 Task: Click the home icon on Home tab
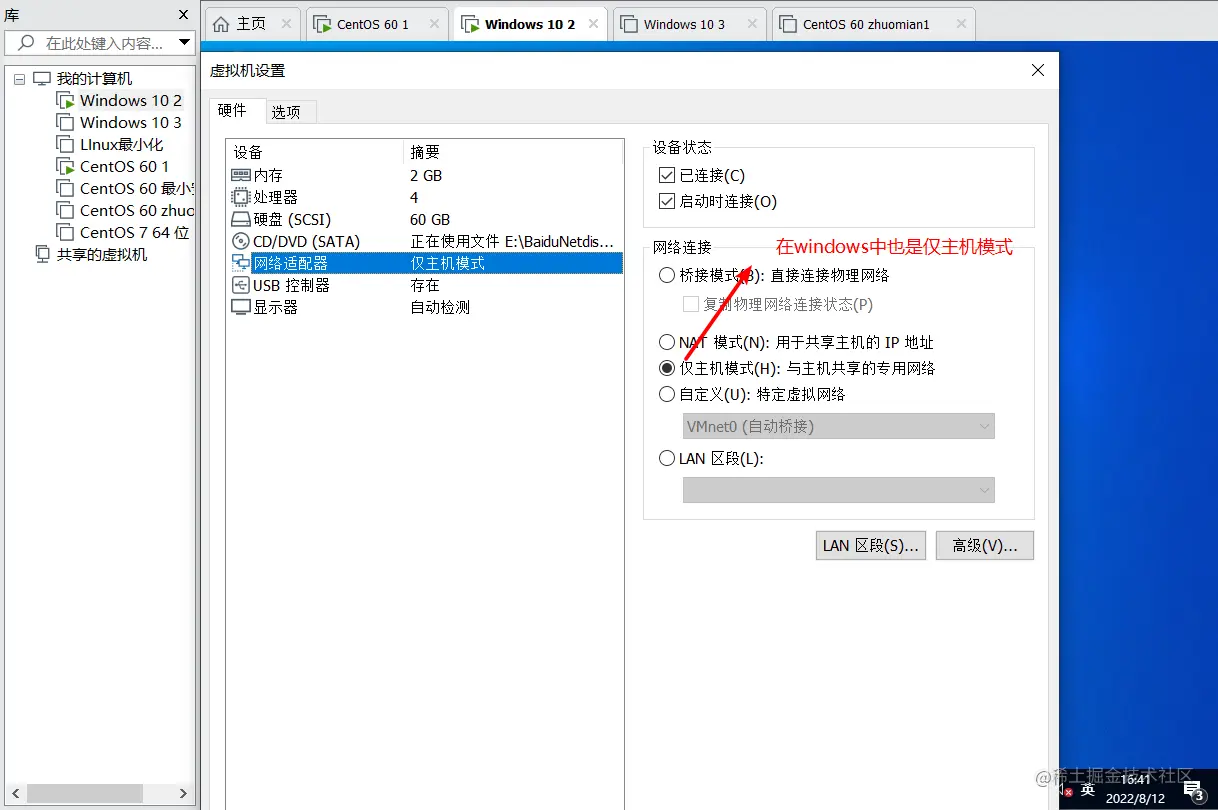click(x=221, y=24)
